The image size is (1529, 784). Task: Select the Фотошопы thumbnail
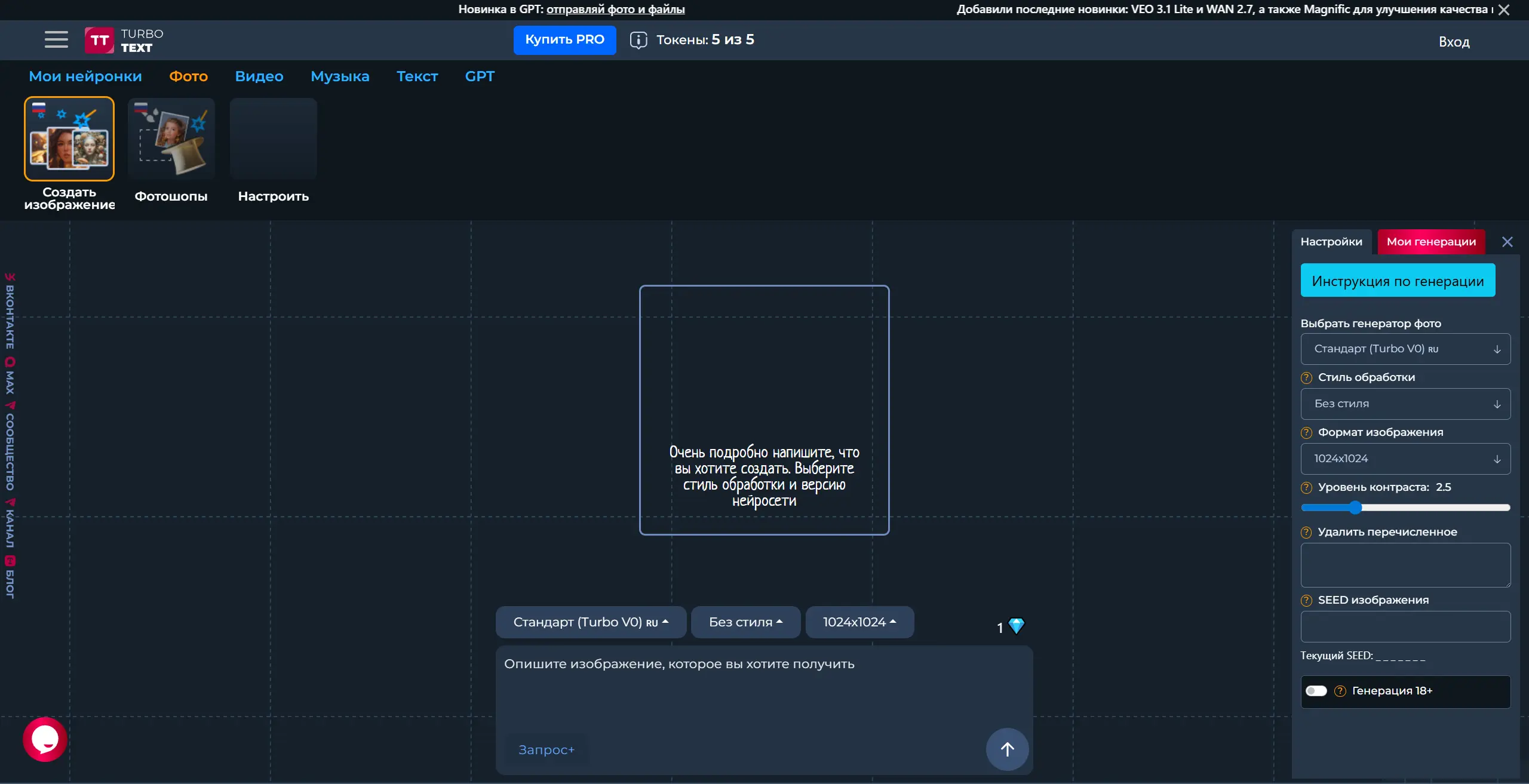[171, 139]
